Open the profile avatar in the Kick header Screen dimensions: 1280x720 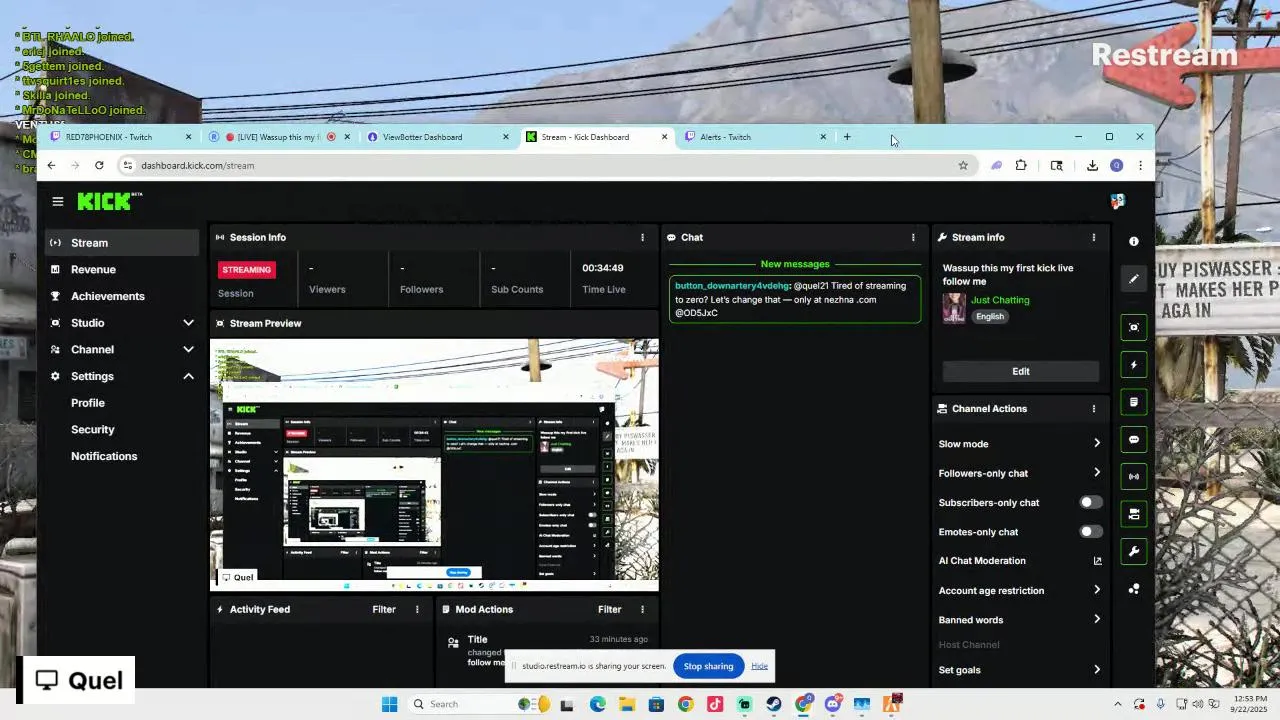(x=1118, y=201)
